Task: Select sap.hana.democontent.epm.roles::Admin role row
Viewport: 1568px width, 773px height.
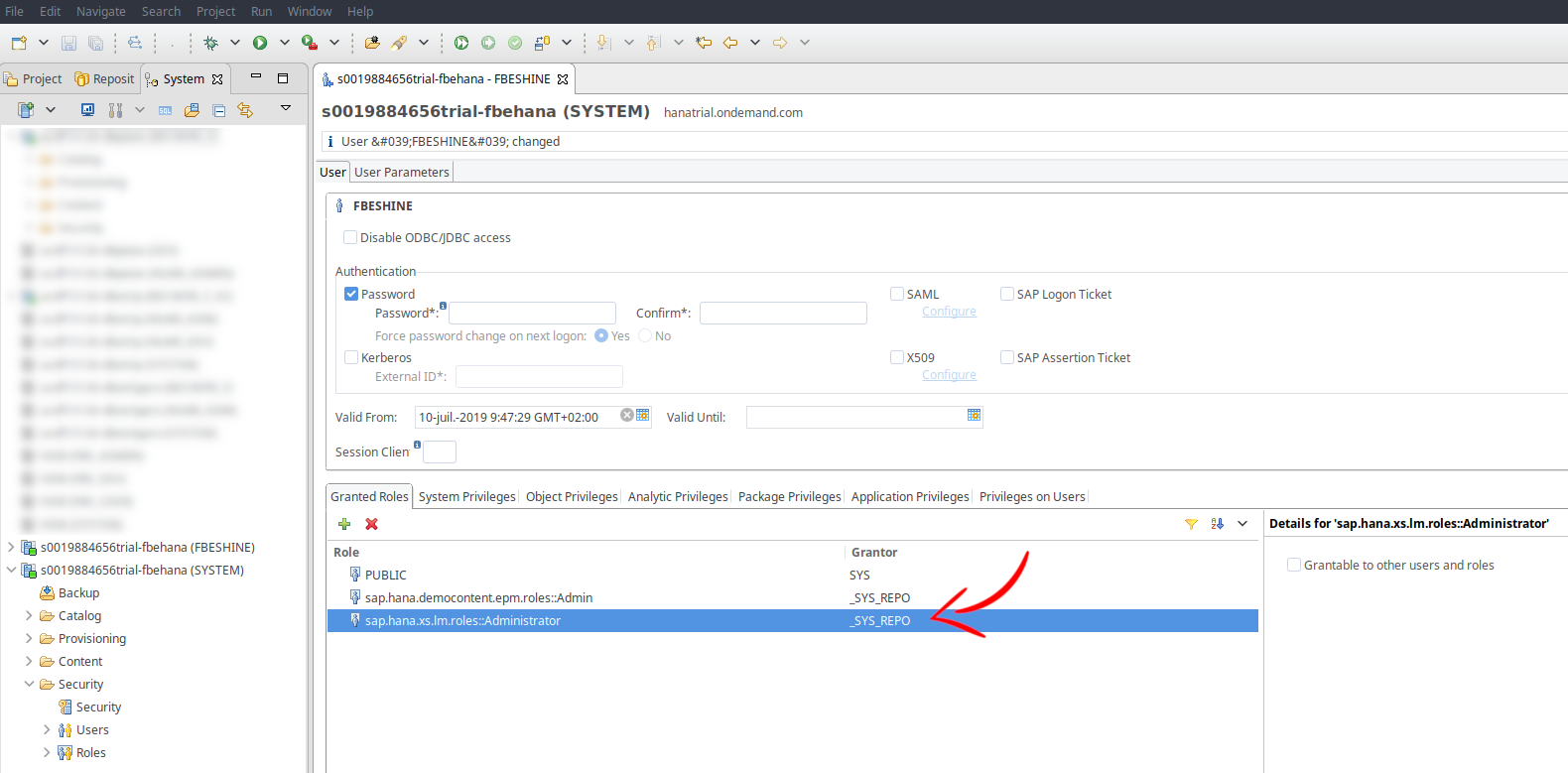Action: coord(792,597)
